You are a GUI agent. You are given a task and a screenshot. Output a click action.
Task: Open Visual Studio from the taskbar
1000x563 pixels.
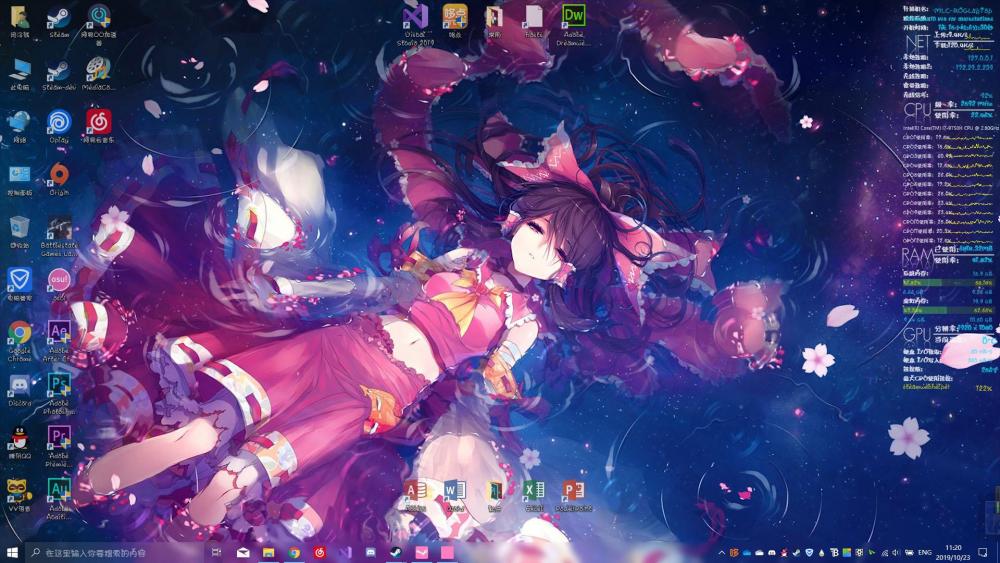tap(345, 552)
